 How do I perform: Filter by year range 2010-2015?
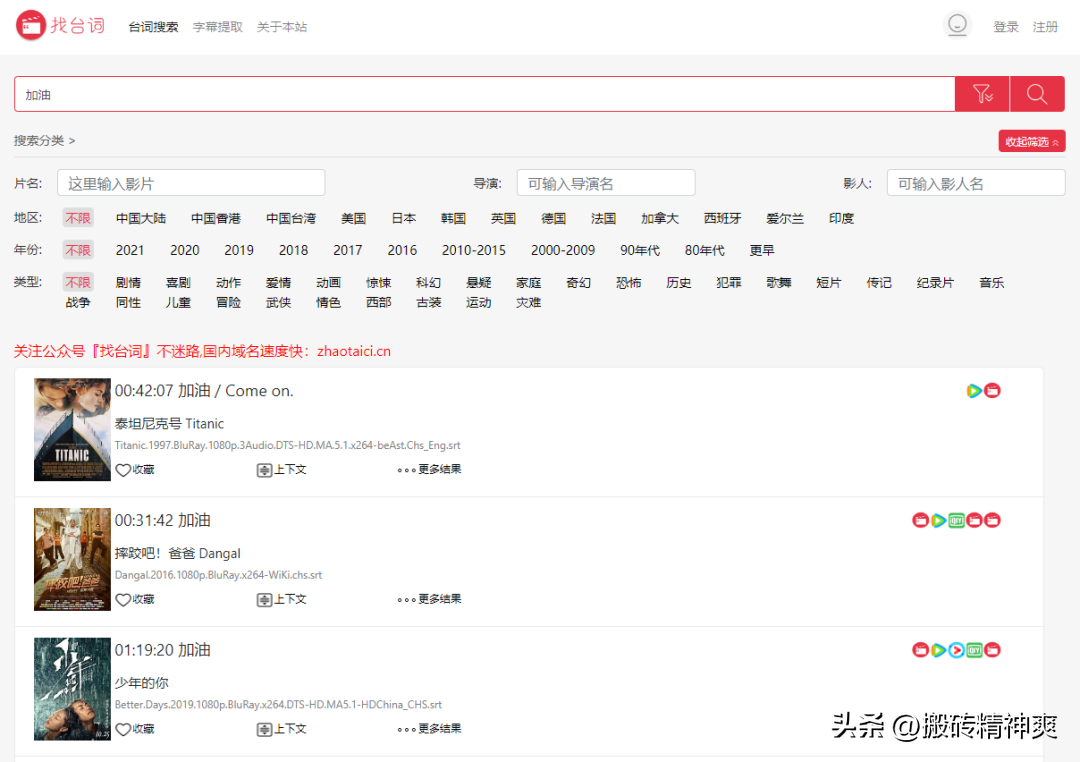[474, 250]
